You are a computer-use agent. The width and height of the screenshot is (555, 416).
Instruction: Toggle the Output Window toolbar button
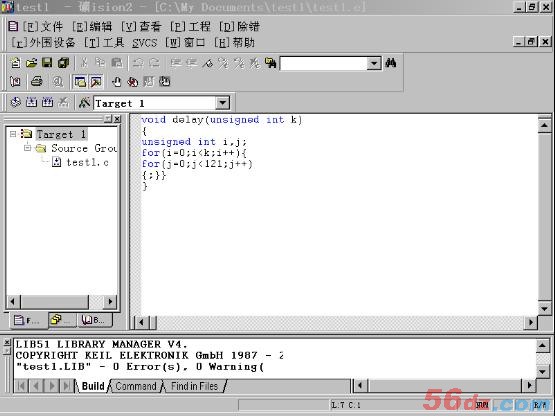(96, 82)
